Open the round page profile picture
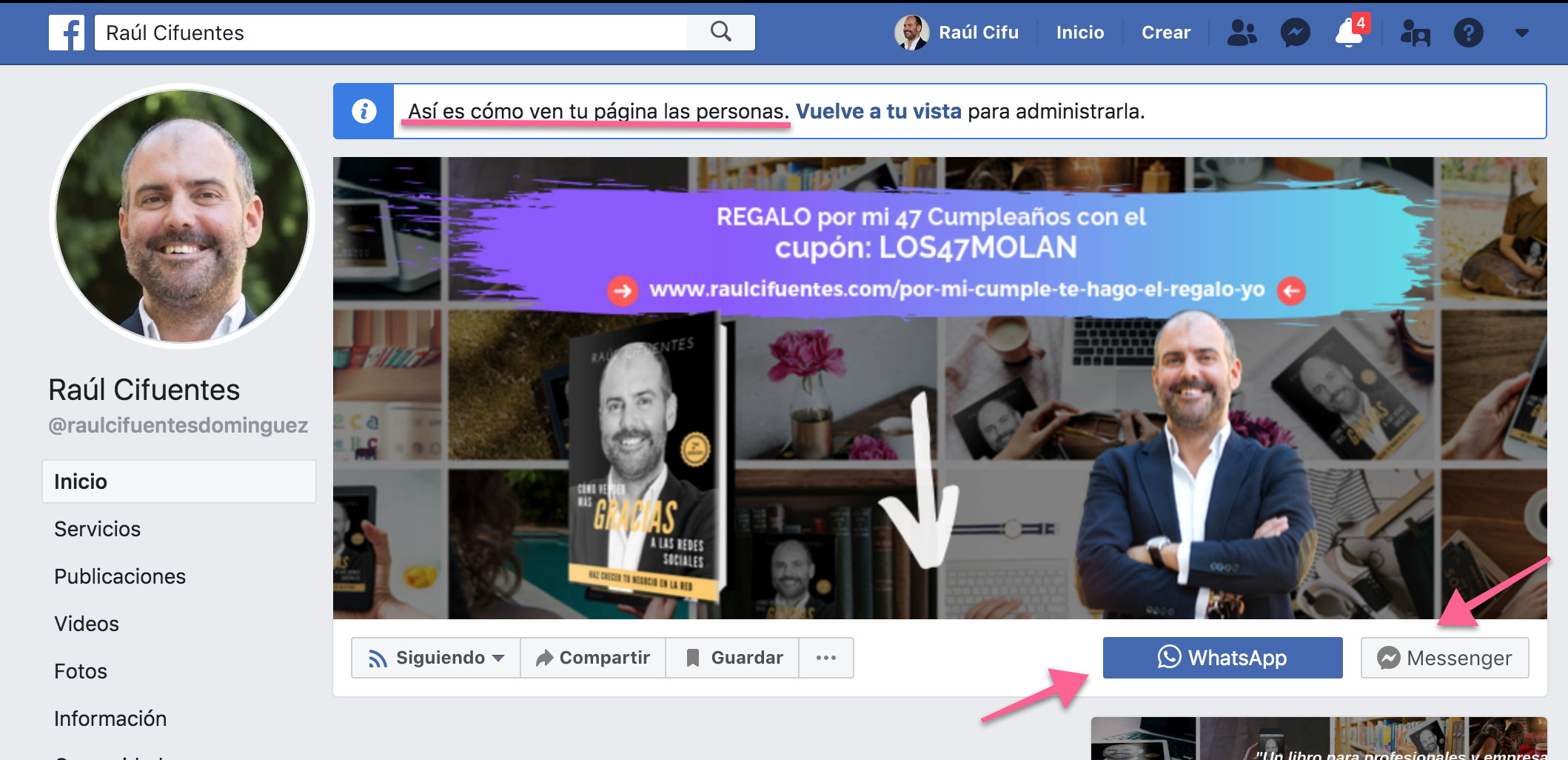Image resolution: width=1568 pixels, height=760 pixels. point(182,216)
